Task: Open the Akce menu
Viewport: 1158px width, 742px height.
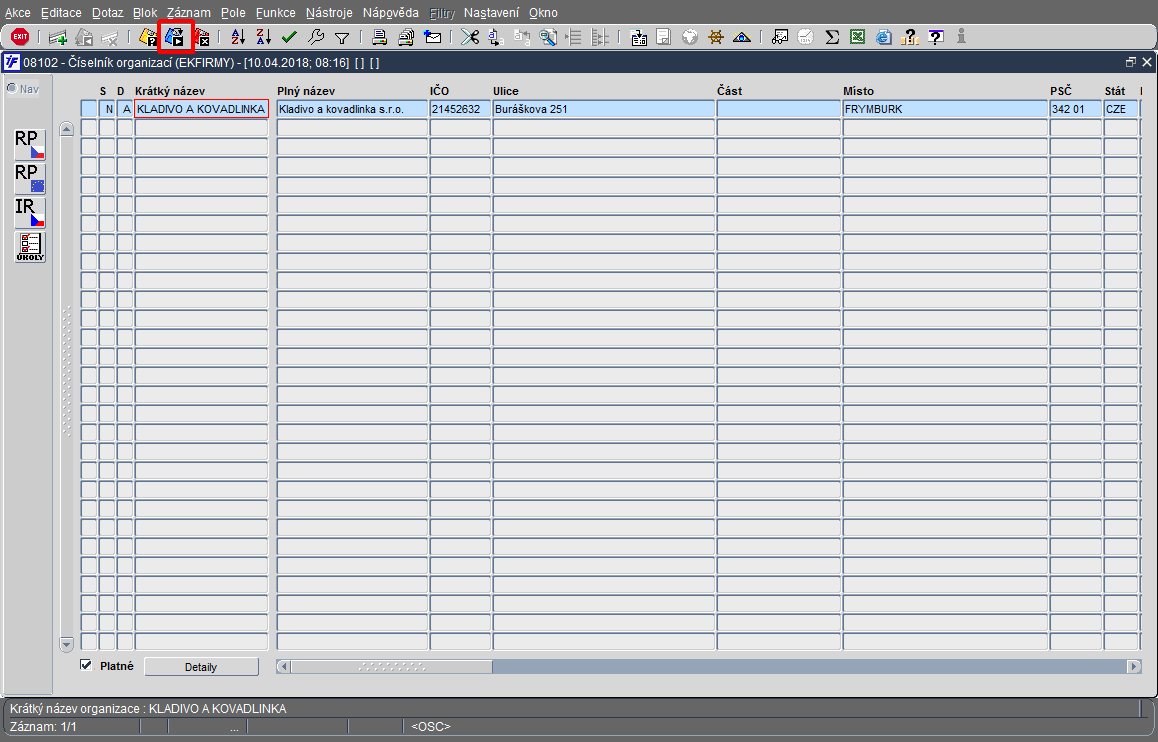Action: pos(18,13)
